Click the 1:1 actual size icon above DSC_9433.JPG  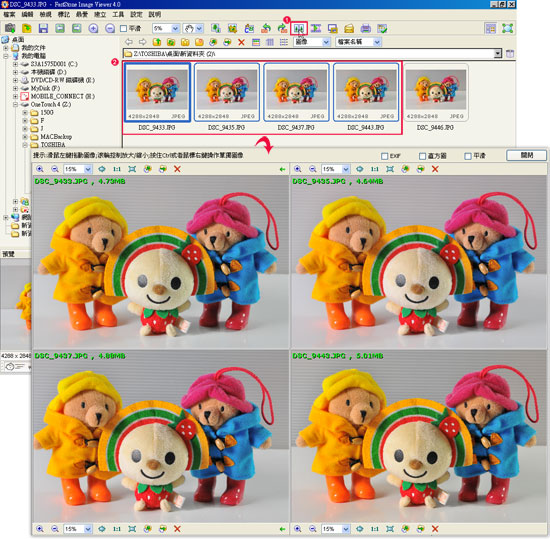click(117, 169)
